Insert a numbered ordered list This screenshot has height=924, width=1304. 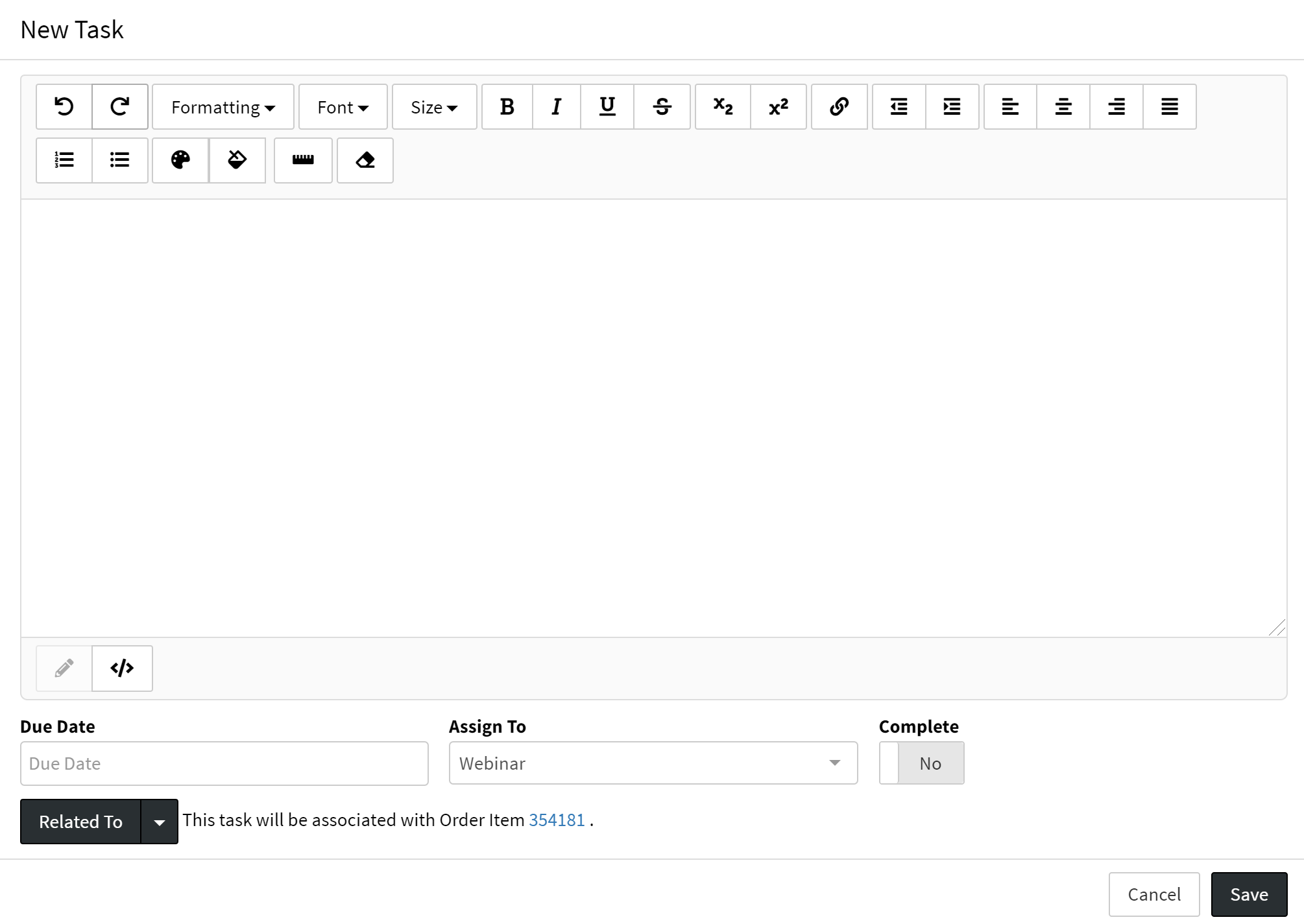(x=64, y=160)
